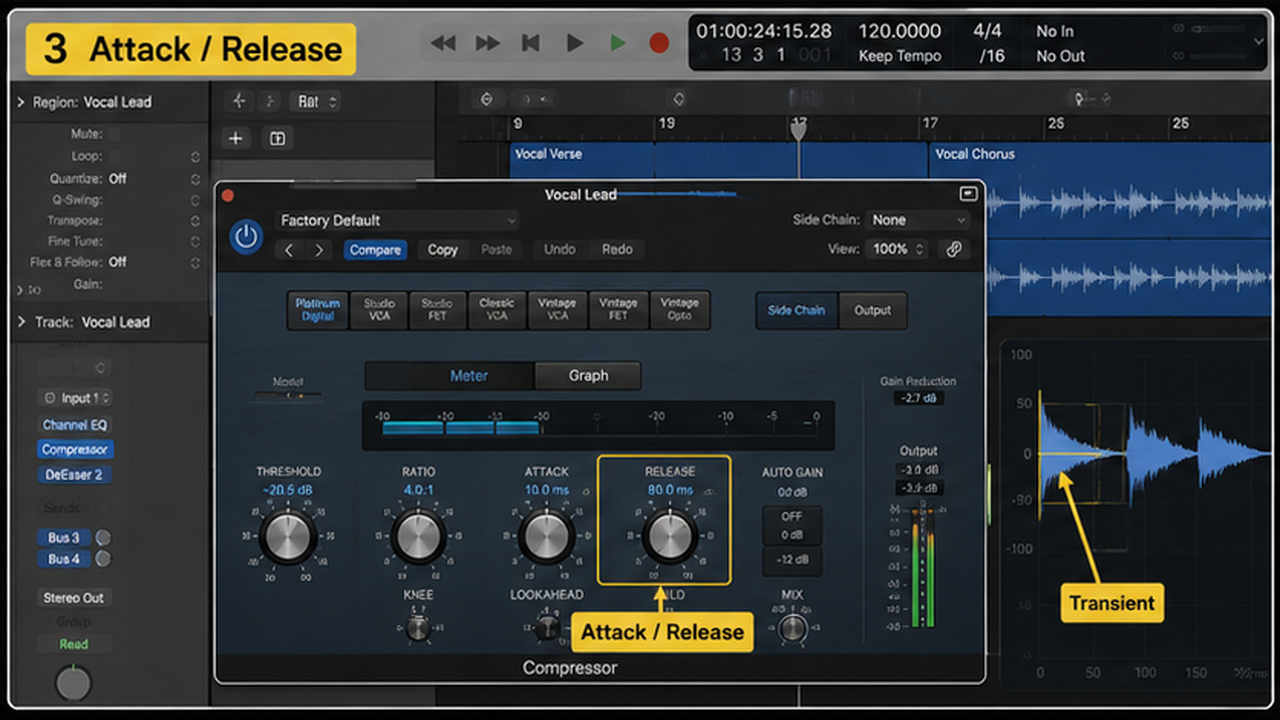The height and width of the screenshot is (720, 1280).
Task: Click the Redo button
Action: pyautogui.click(x=617, y=250)
